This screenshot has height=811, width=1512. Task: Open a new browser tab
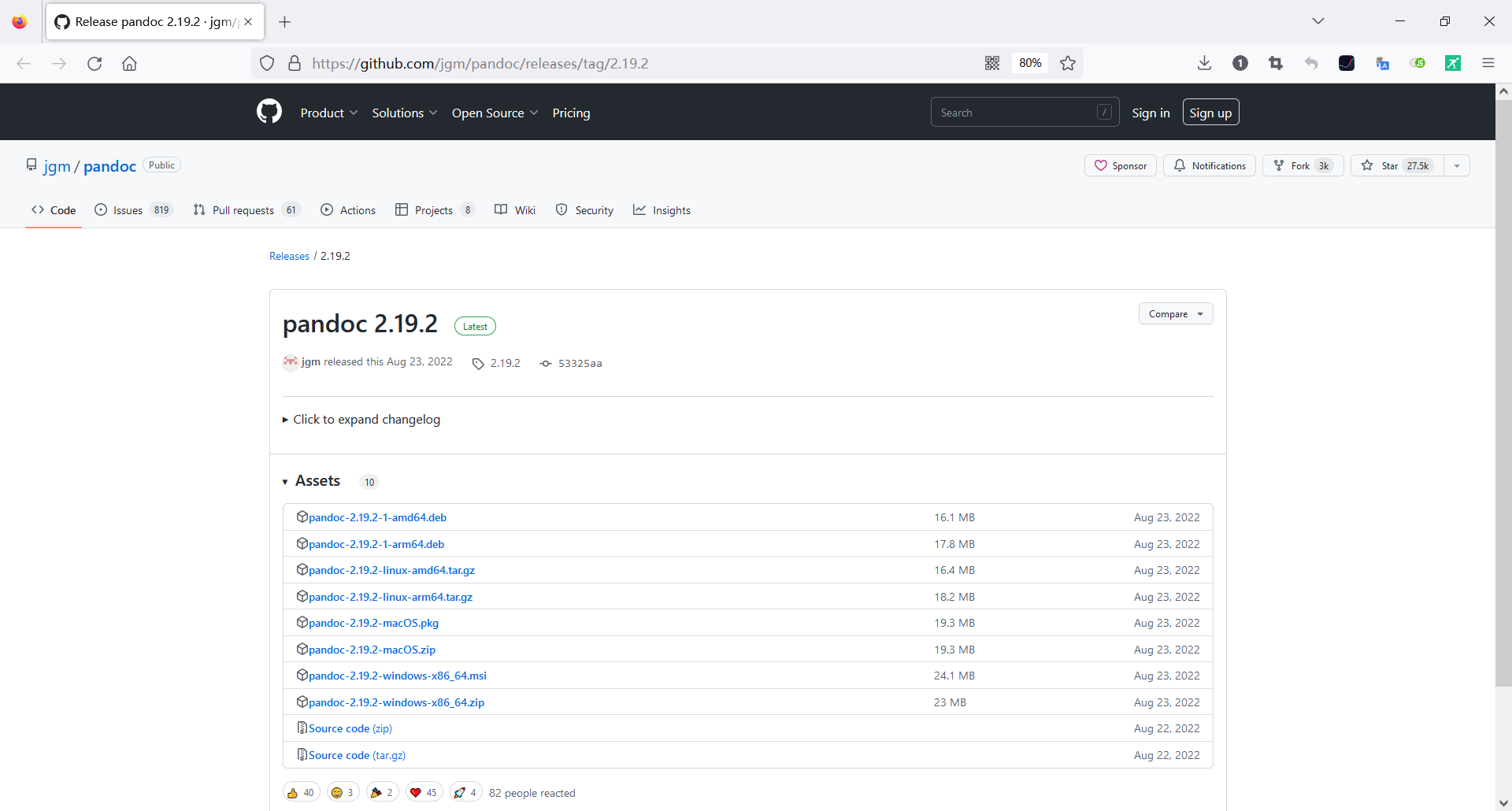pos(285,22)
